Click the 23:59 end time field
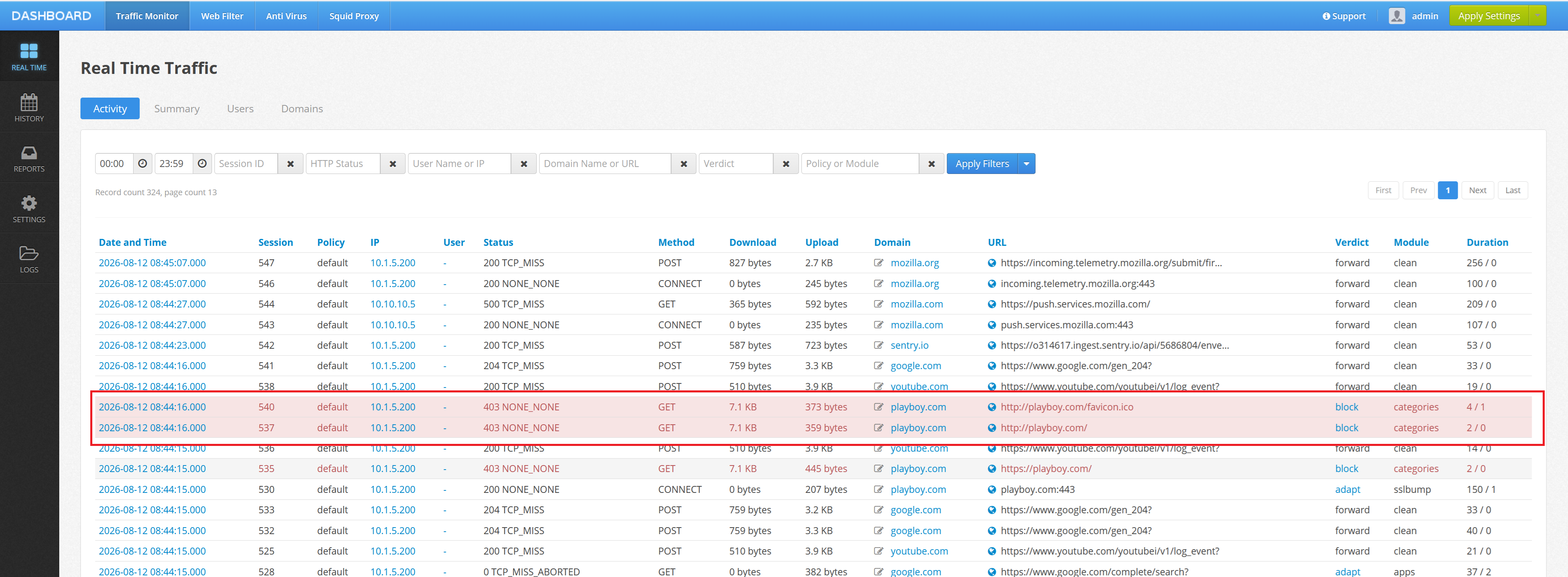This screenshot has width=1568, height=577. [x=174, y=164]
